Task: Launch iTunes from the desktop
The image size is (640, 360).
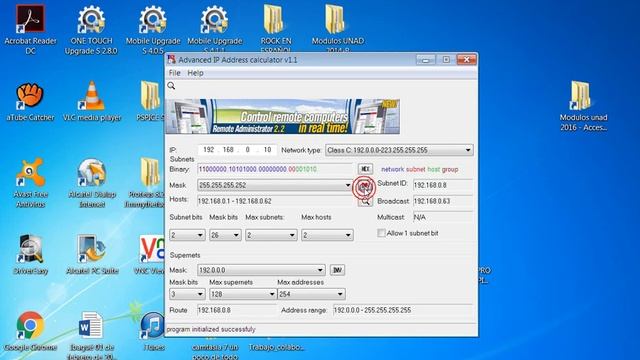Action: pos(153,331)
